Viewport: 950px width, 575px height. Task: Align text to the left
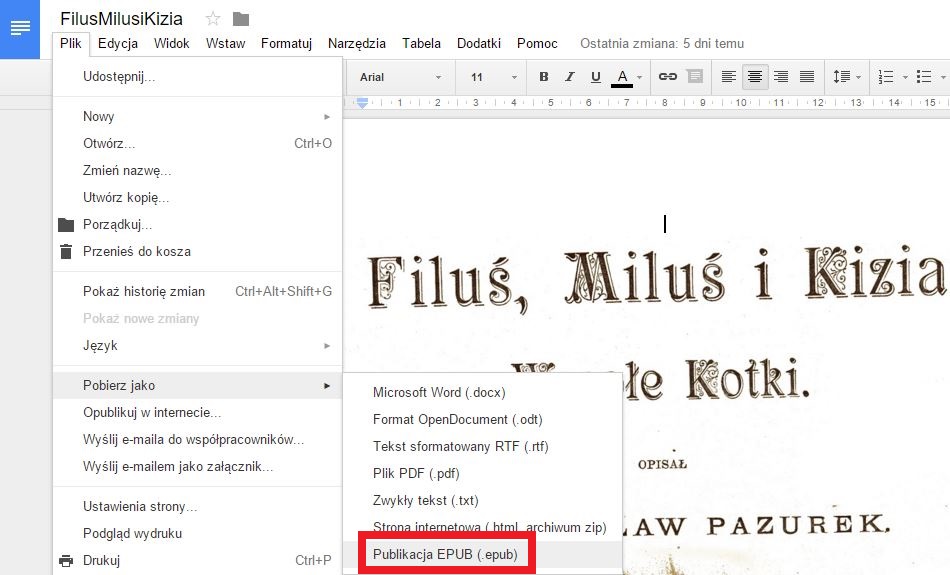pyautogui.click(x=728, y=76)
